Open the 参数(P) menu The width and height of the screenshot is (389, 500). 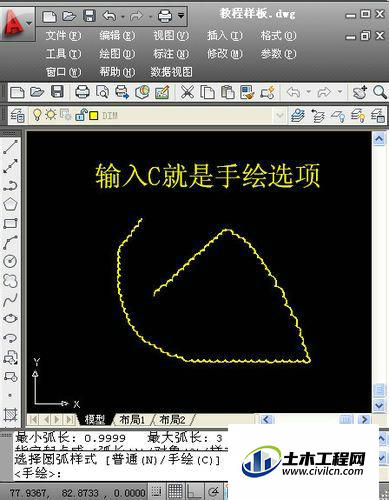click(x=278, y=54)
